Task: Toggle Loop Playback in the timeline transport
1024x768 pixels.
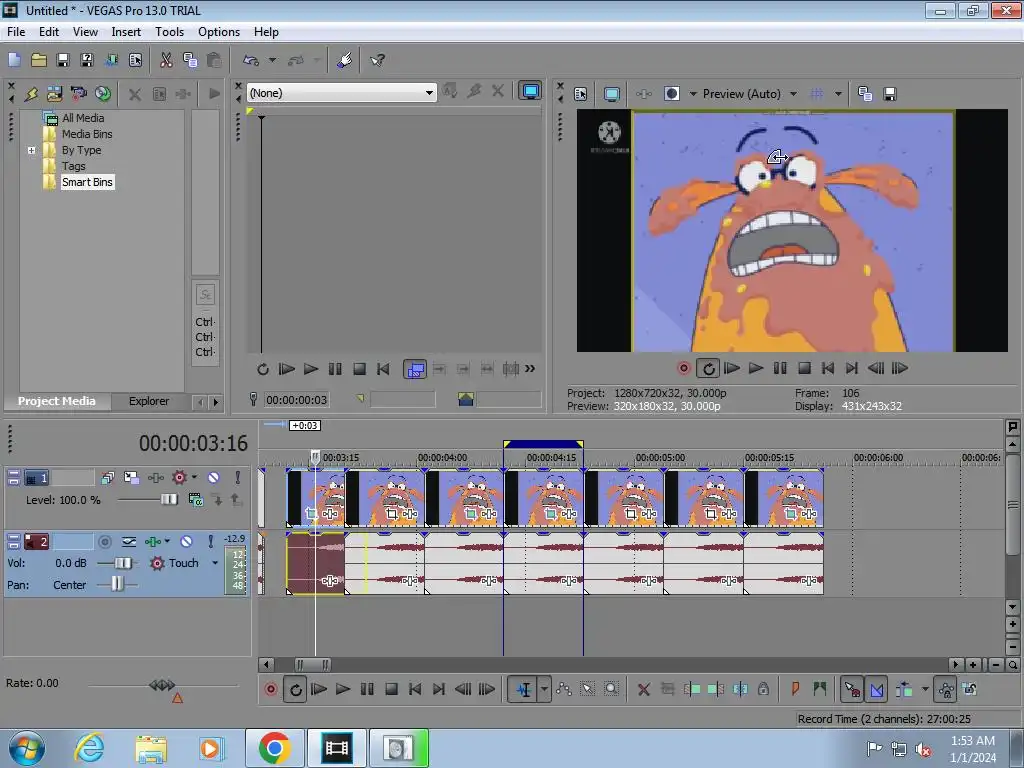Action: [295, 689]
